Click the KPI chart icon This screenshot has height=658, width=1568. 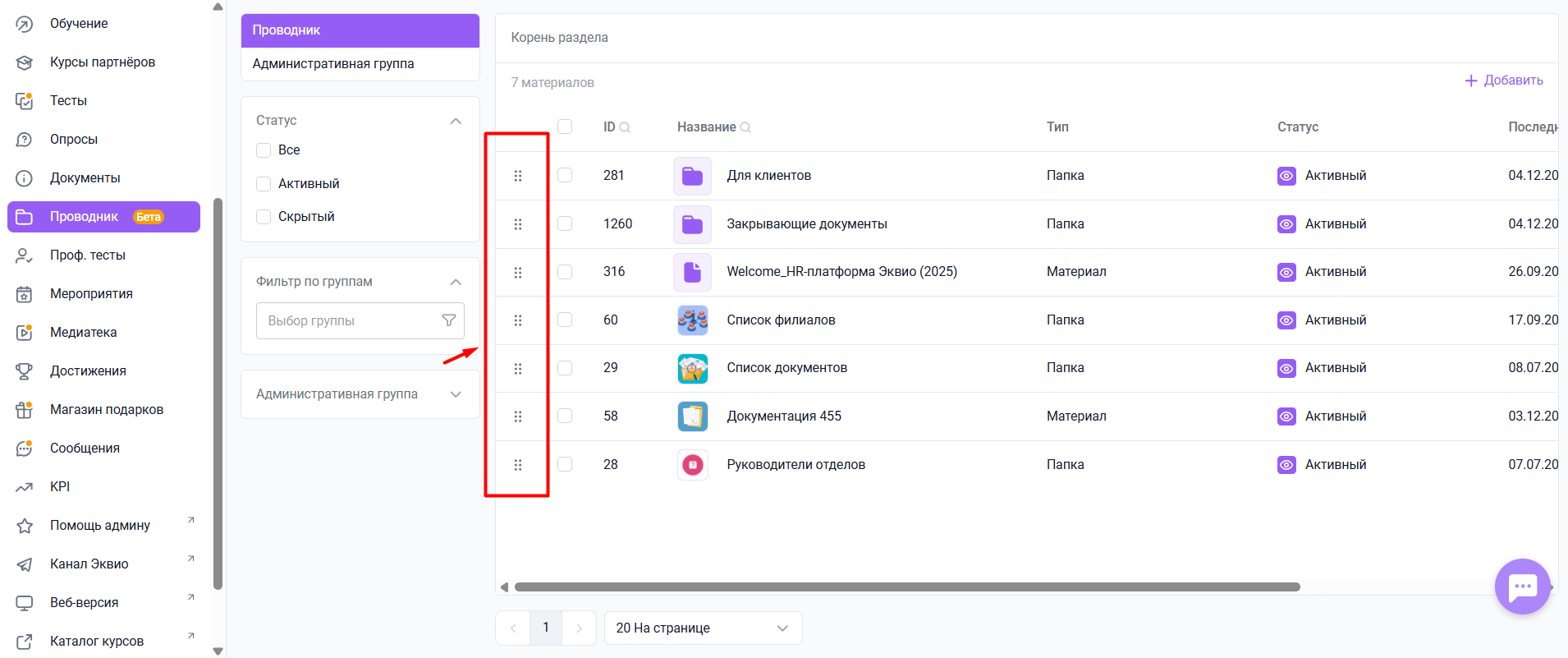click(25, 487)
